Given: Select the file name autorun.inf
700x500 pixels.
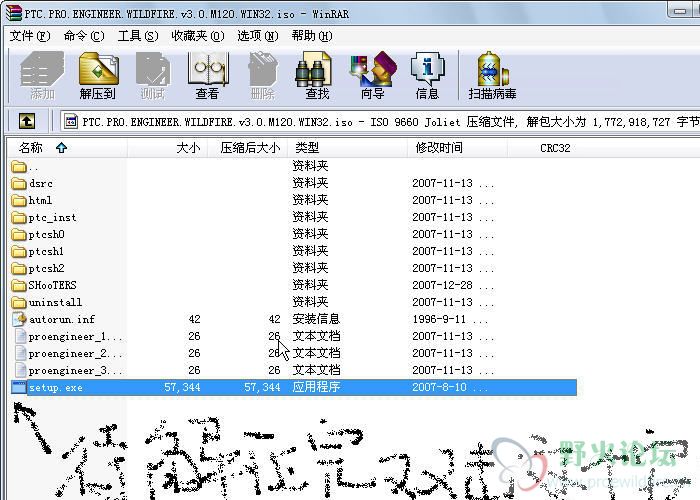Looking at the screenshot, I should pos(62,320).
